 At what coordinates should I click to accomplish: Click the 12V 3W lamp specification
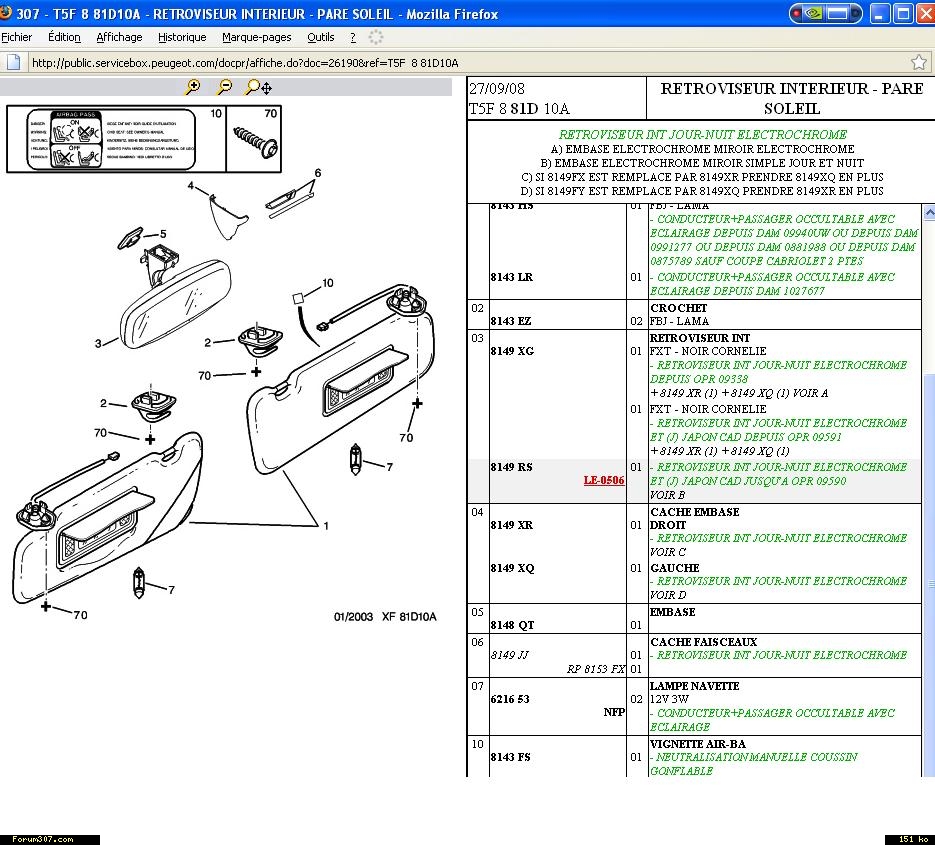click(669, 699)
